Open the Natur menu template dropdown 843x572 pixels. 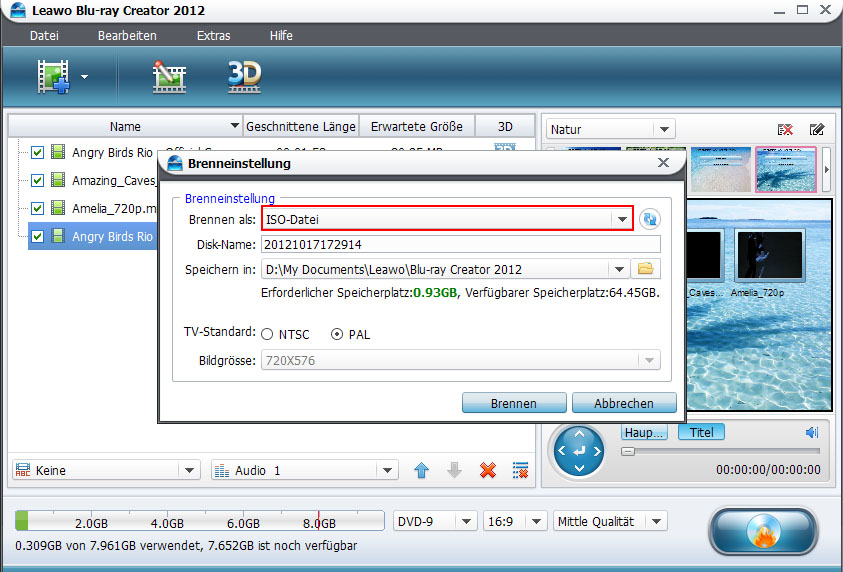point(610,130)
